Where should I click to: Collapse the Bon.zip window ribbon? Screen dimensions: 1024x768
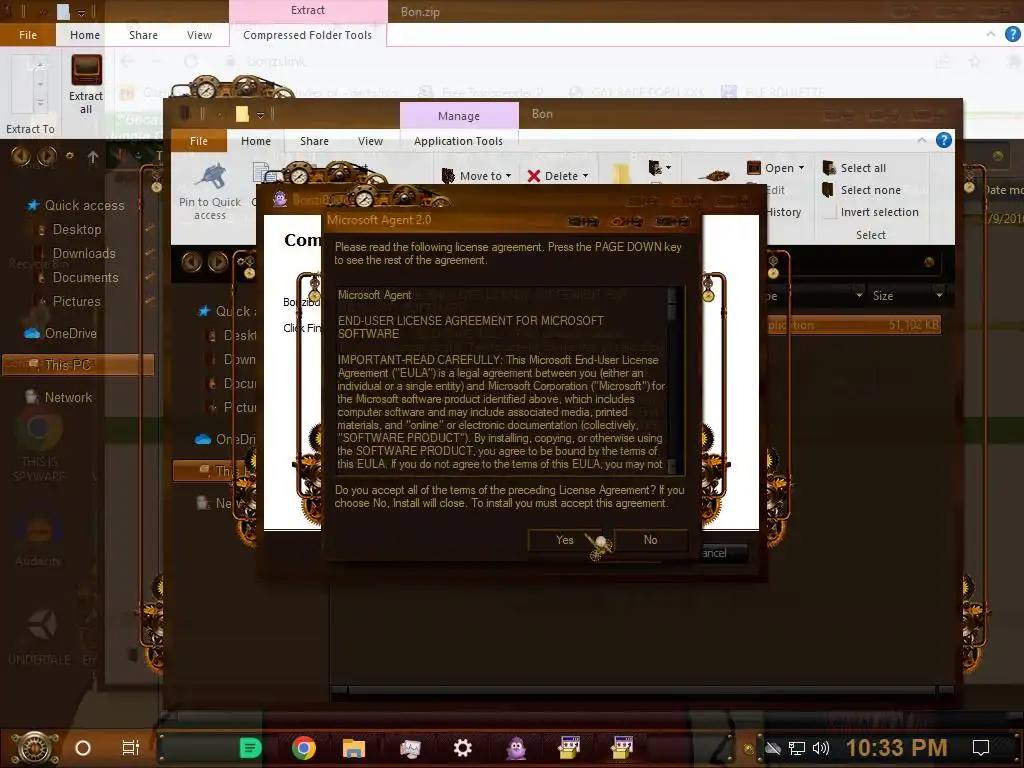pos(991,34)
